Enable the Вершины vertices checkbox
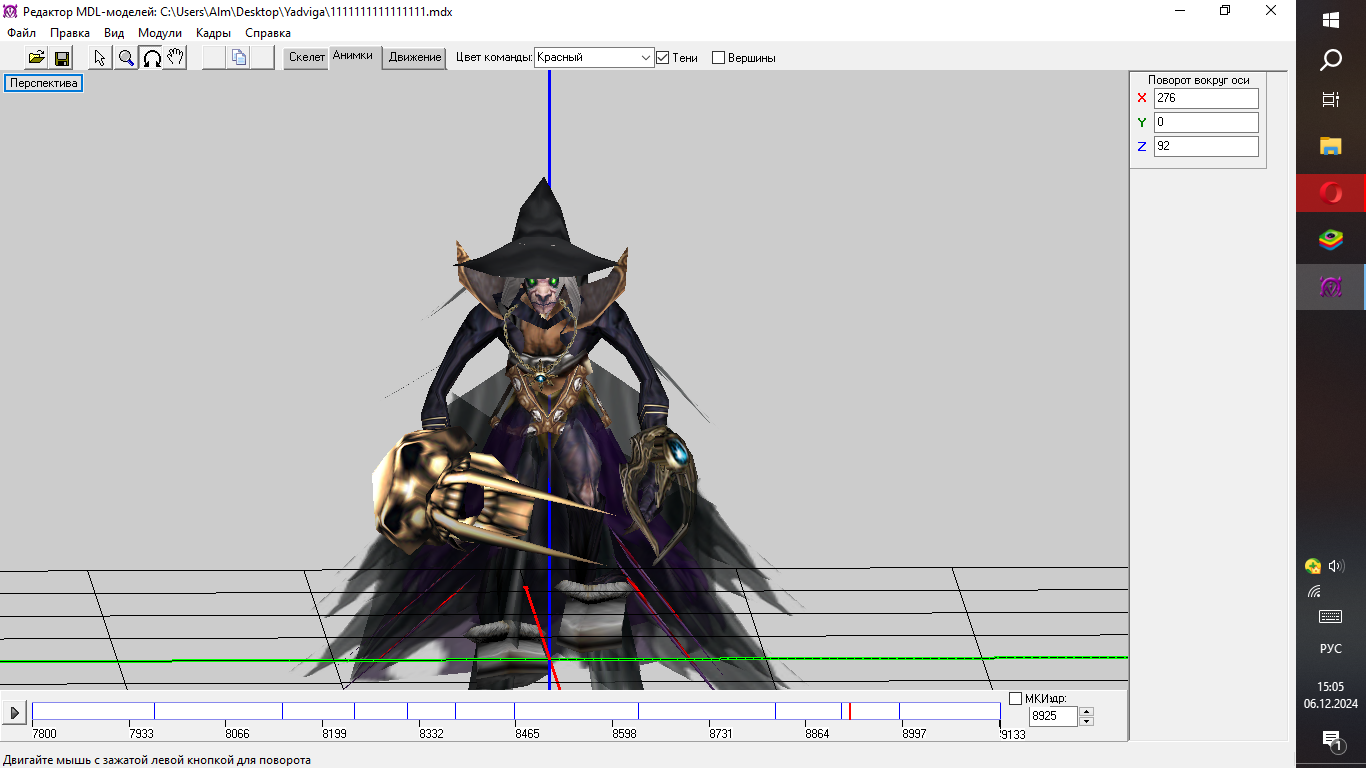 tap(718, 58)
